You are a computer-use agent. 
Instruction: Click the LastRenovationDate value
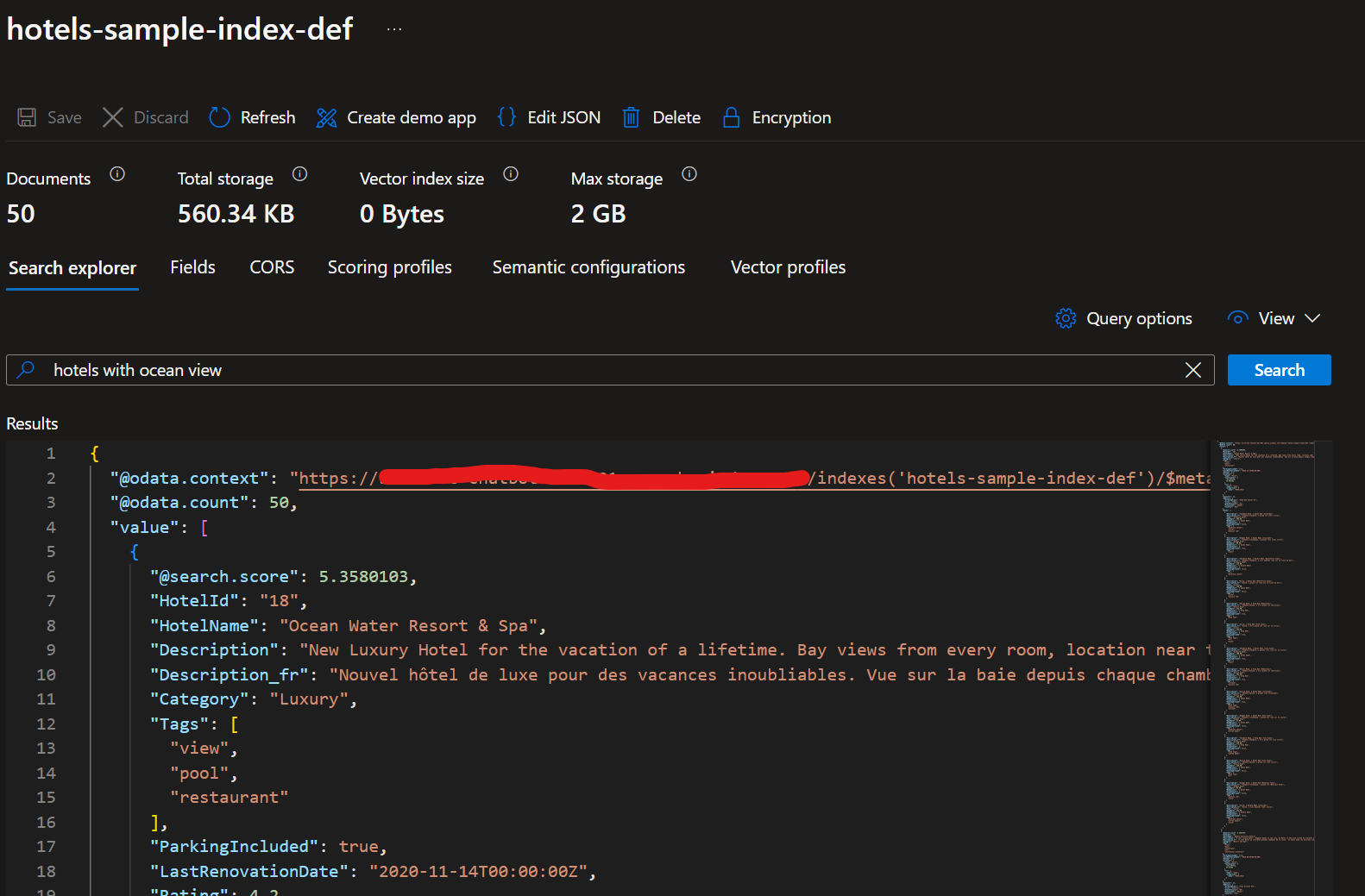point(478,871)
